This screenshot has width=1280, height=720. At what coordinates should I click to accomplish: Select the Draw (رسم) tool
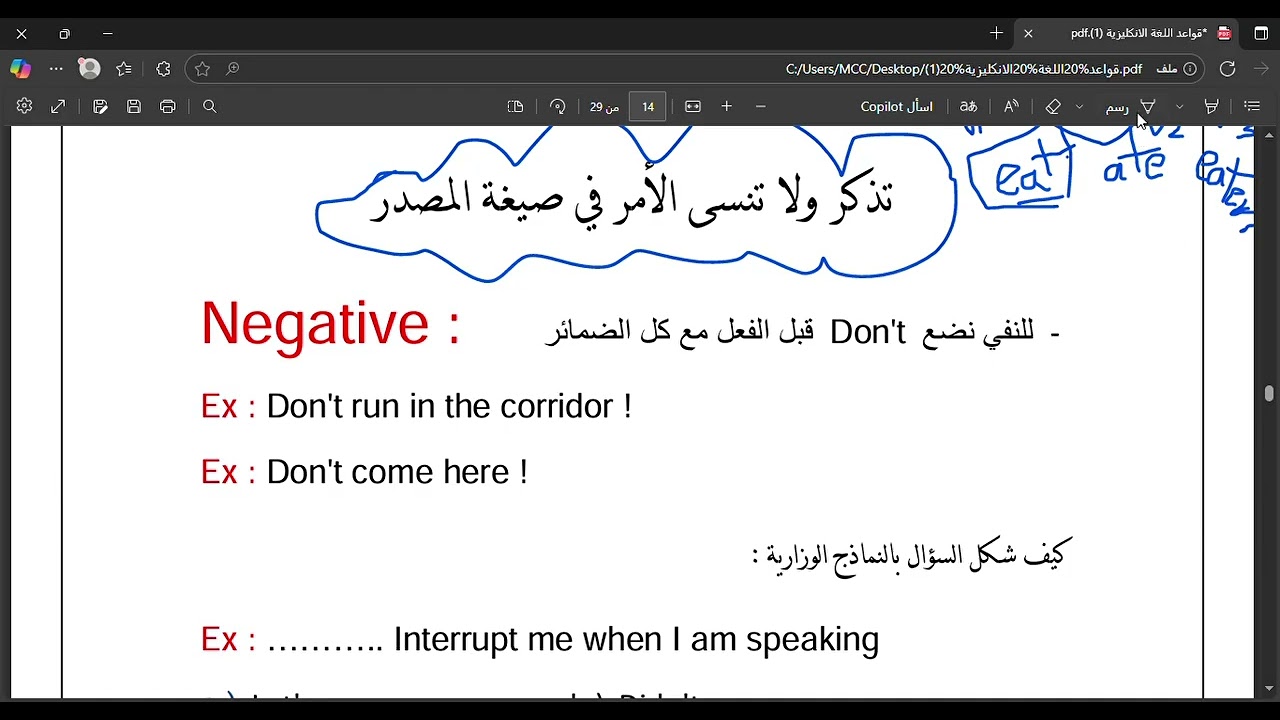click(x=1130, y=106)
